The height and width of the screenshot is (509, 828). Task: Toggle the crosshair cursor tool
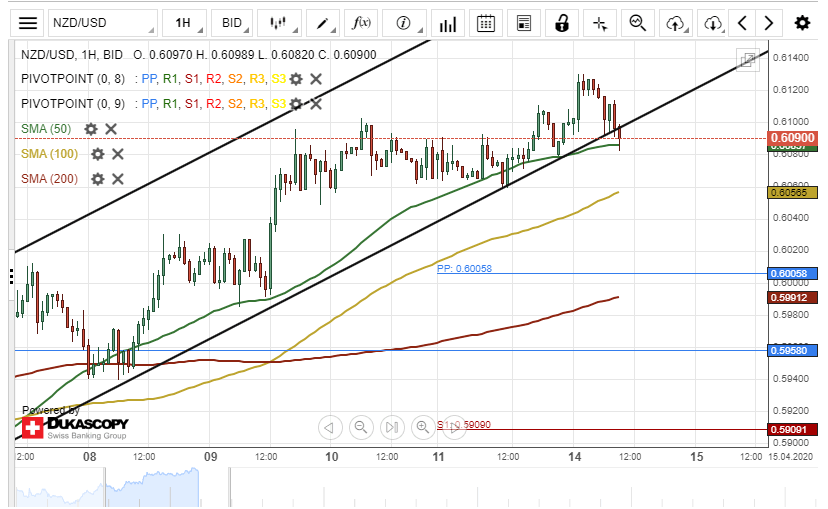click(x=599, y=23)
